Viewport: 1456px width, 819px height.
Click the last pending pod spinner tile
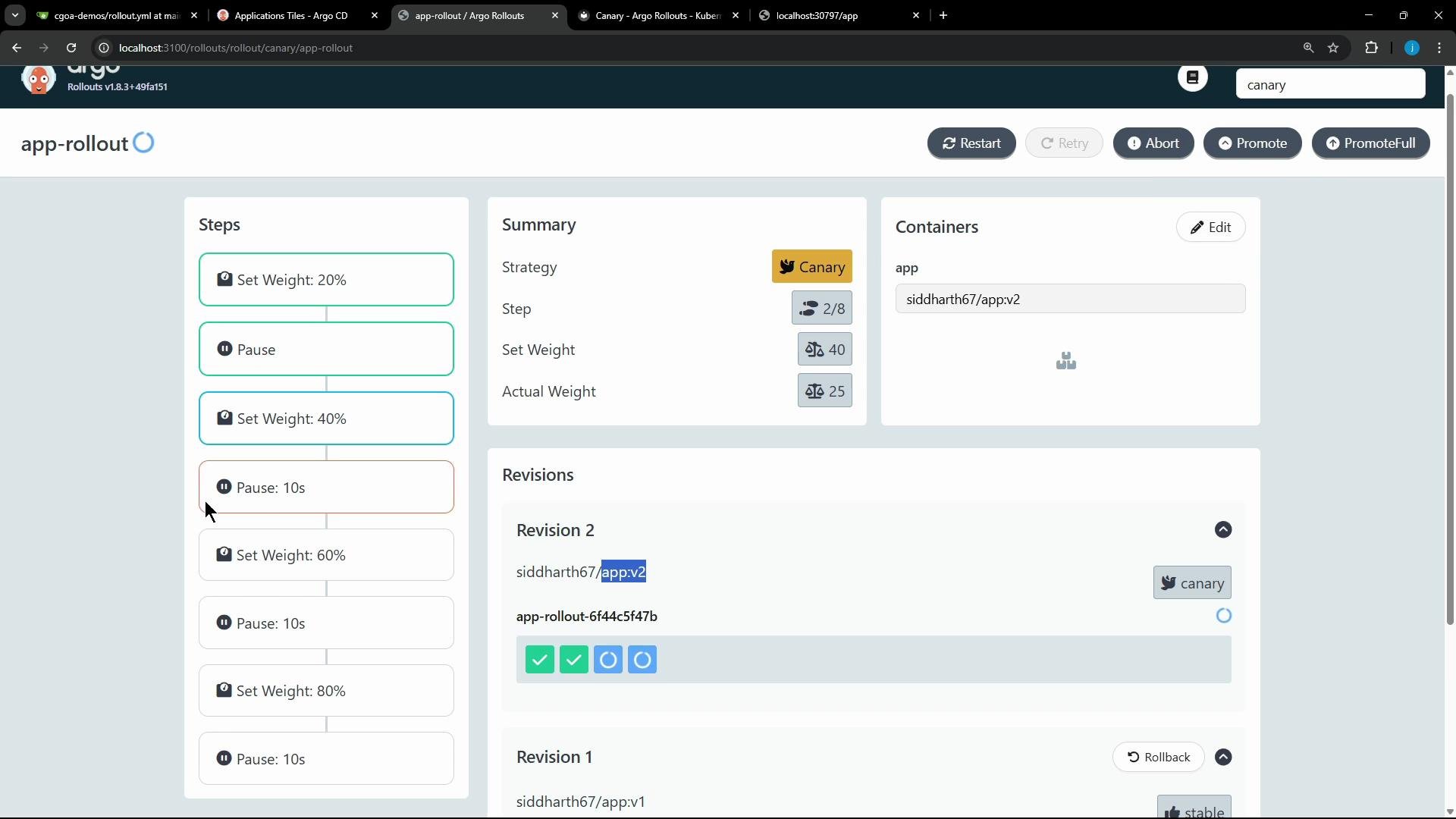(642, 660)
